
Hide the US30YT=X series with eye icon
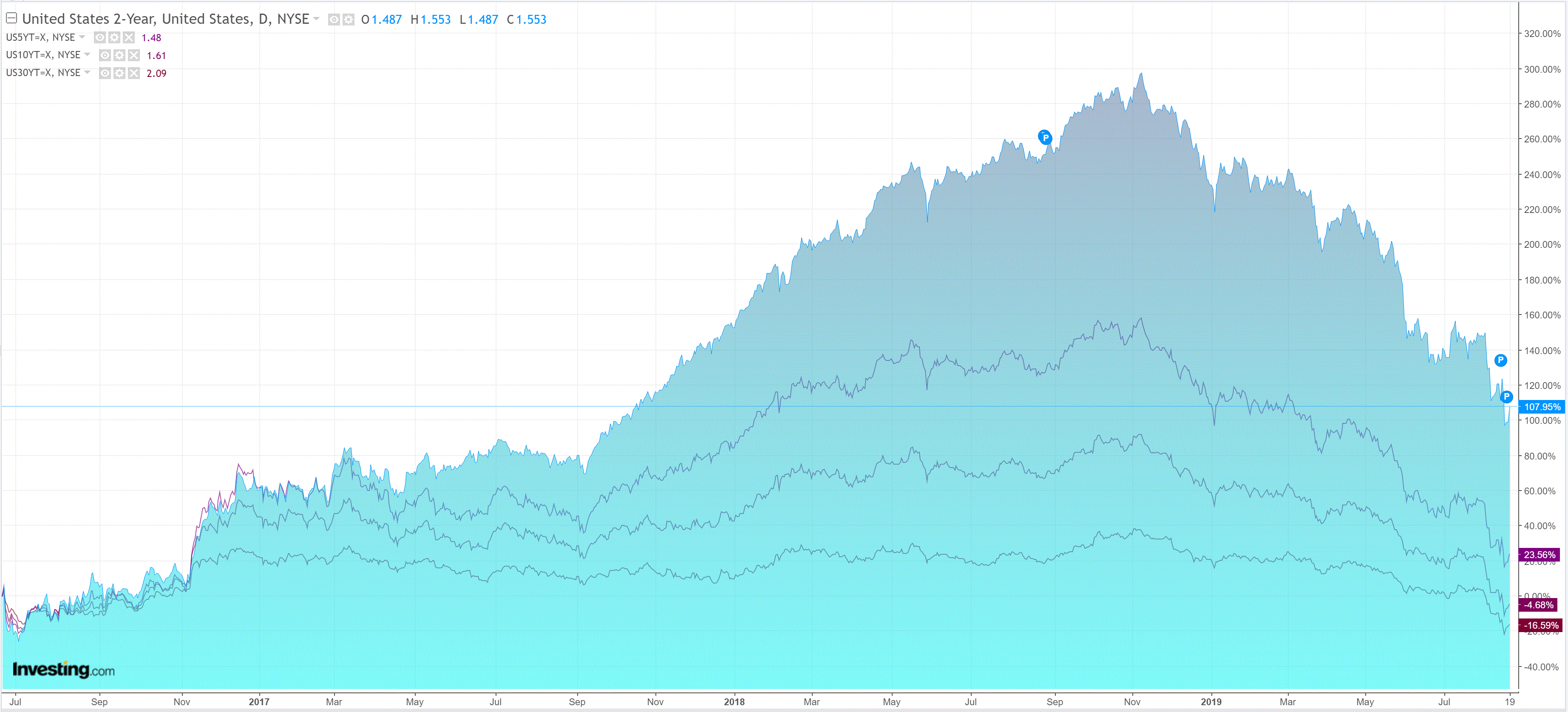[x=105, y=73]
